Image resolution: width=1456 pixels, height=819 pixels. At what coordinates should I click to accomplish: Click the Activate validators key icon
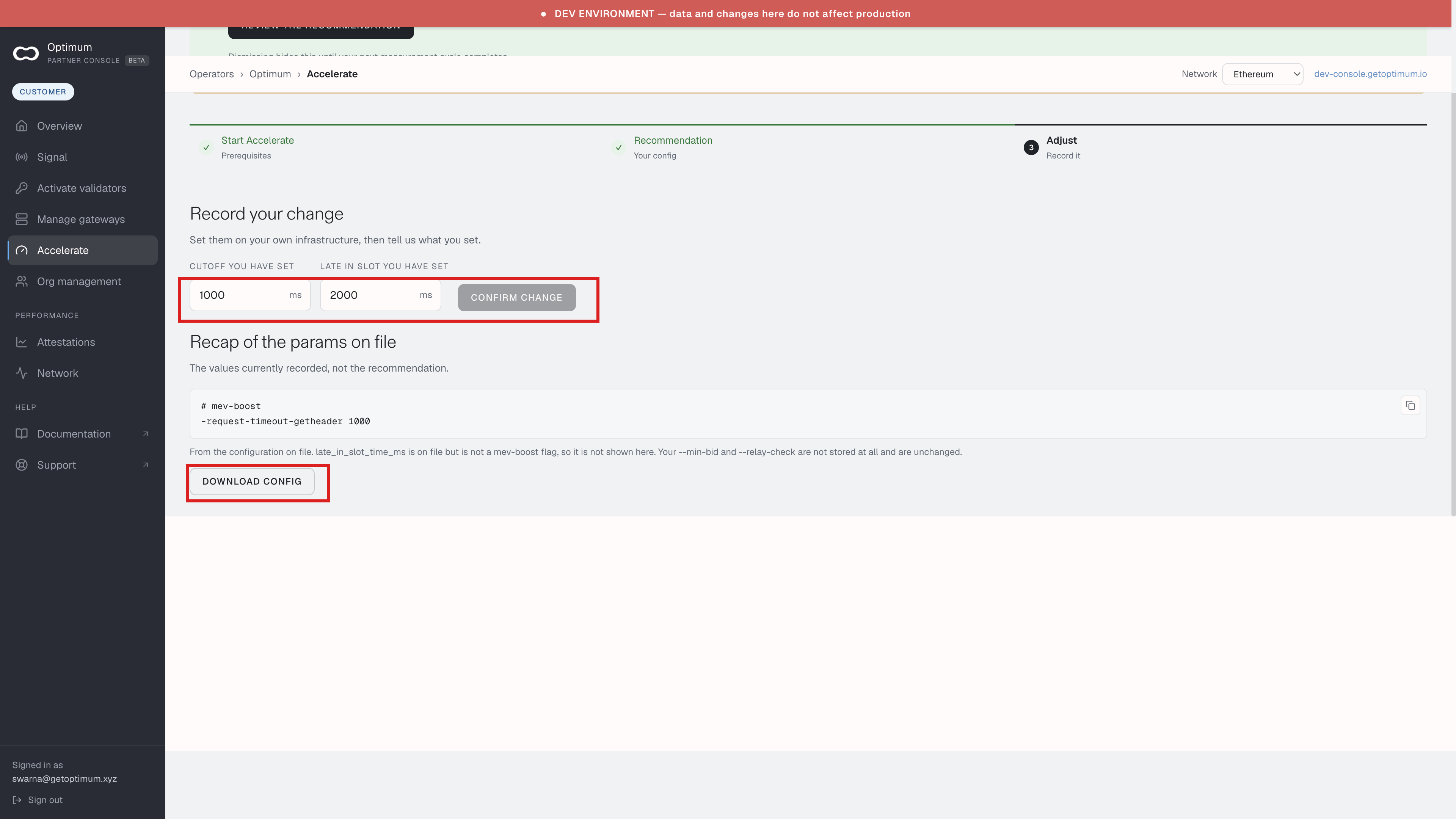point(22,188)
